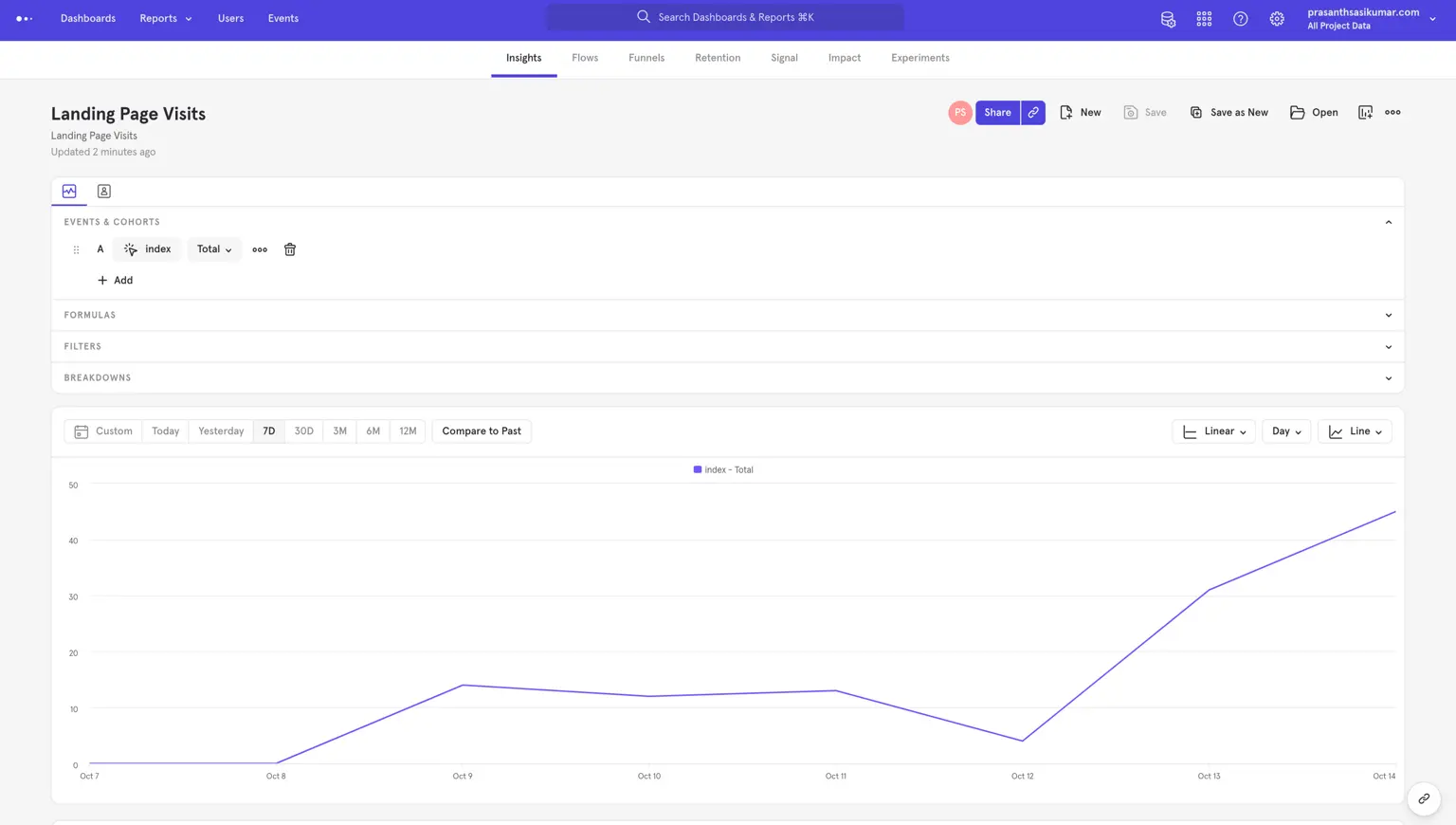Select the 30D date range
This screenshot has width=1456, height=825.
pos(303,431)
